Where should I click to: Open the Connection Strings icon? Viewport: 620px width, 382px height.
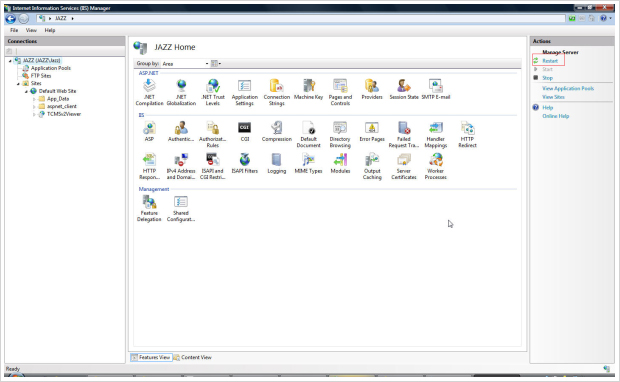click(x=276, y=92)
